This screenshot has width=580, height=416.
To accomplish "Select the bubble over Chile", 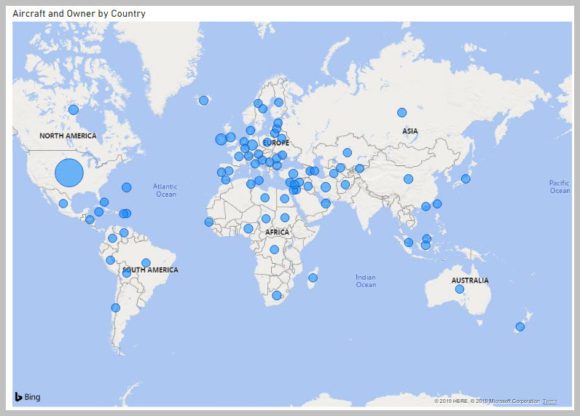I will pyautogui.click(x=115, y=308).
